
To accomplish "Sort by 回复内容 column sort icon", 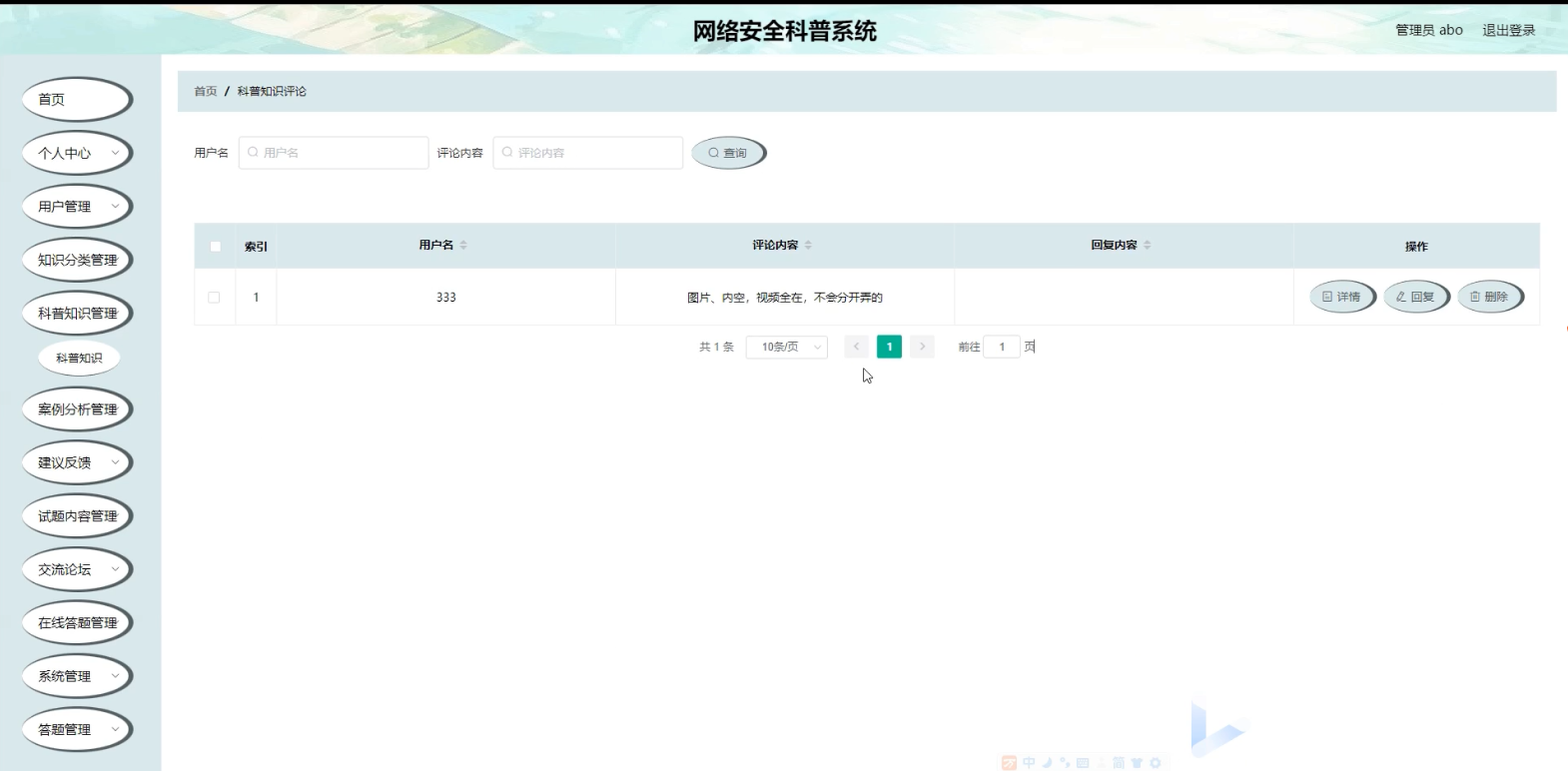I will 1148,245.
